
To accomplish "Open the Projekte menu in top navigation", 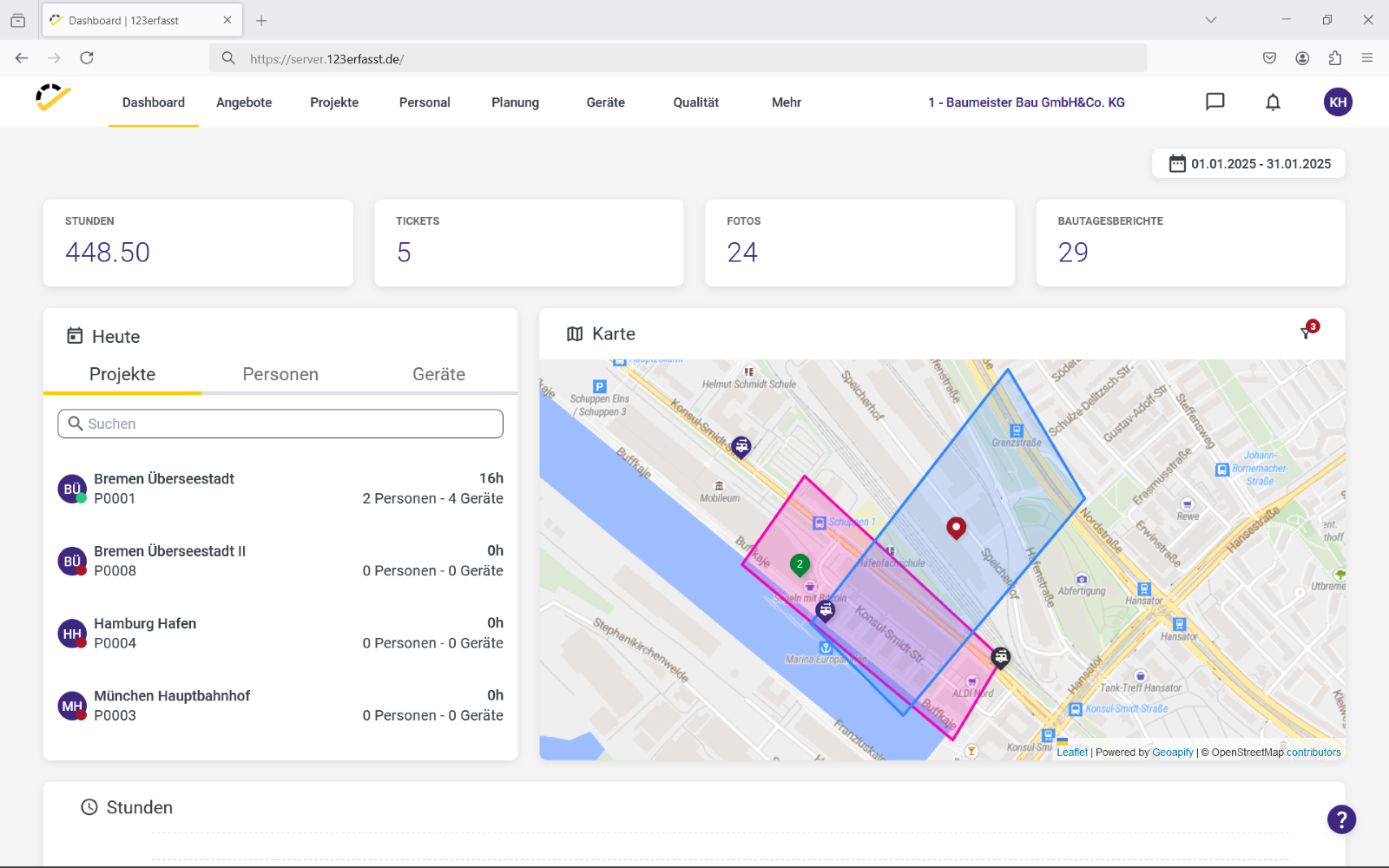I will (334, 102).
